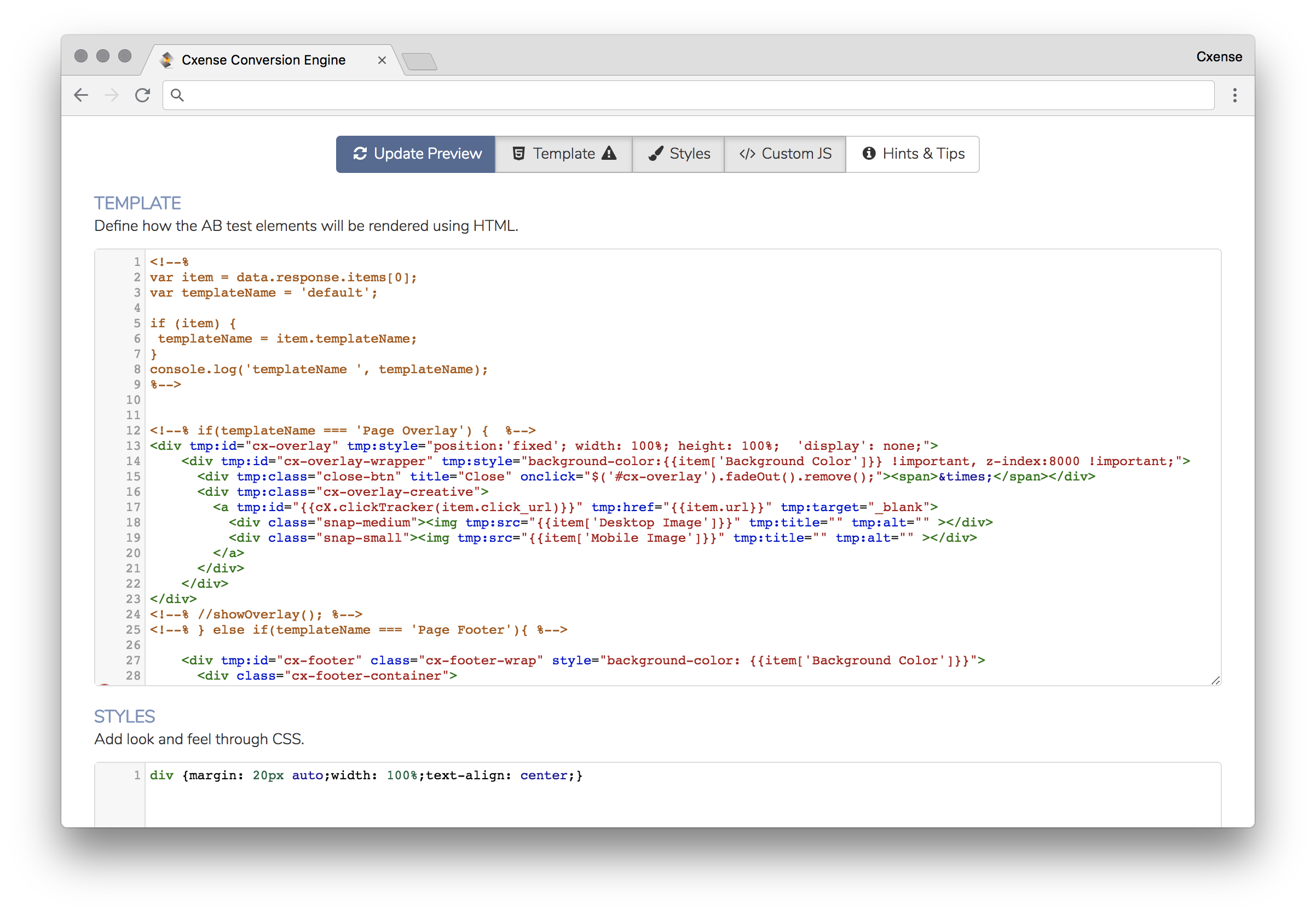Click the template editor resize handle
The image size is (1316, 915).
[1216, 680]
